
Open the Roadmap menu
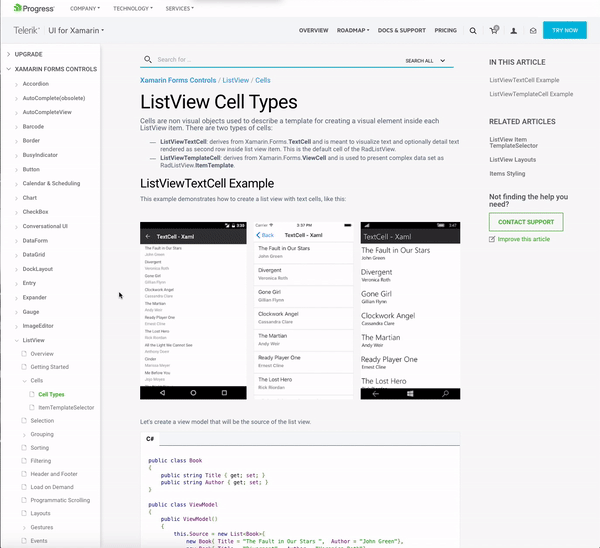(x=353, y=31)
